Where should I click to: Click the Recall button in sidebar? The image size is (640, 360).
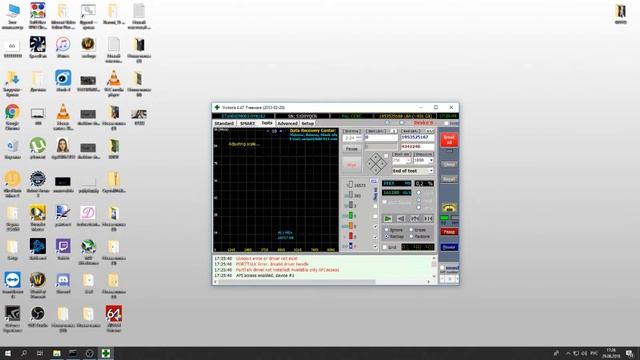pos(449,179)
